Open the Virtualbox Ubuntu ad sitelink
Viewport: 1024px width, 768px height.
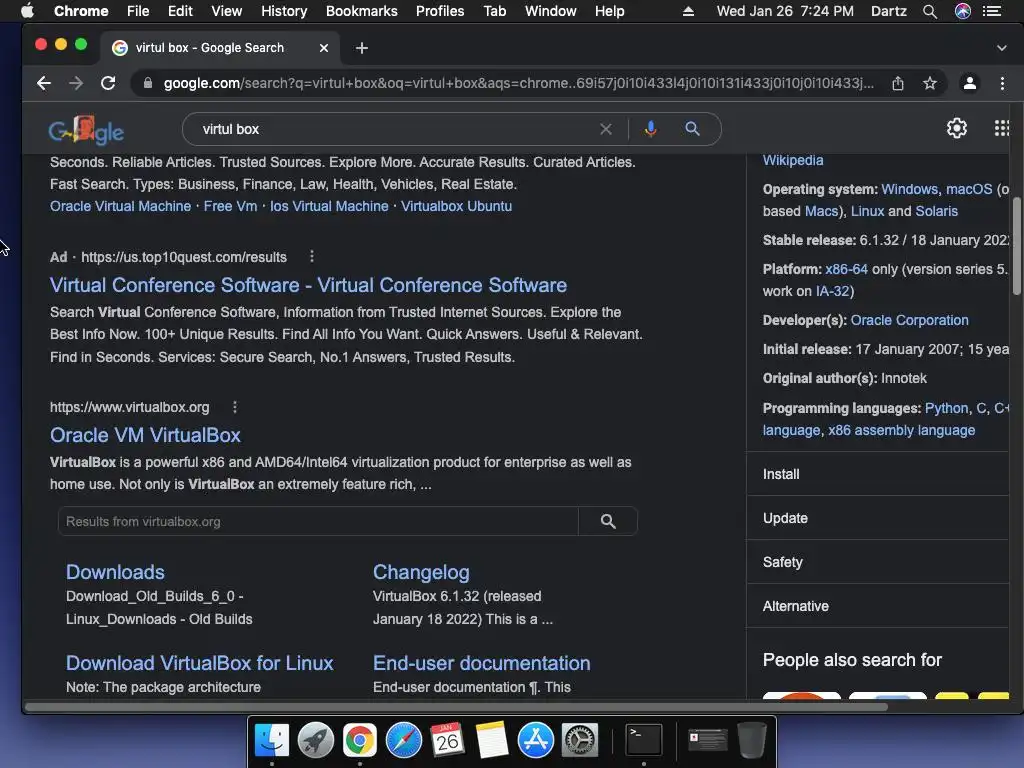point(456,206)
